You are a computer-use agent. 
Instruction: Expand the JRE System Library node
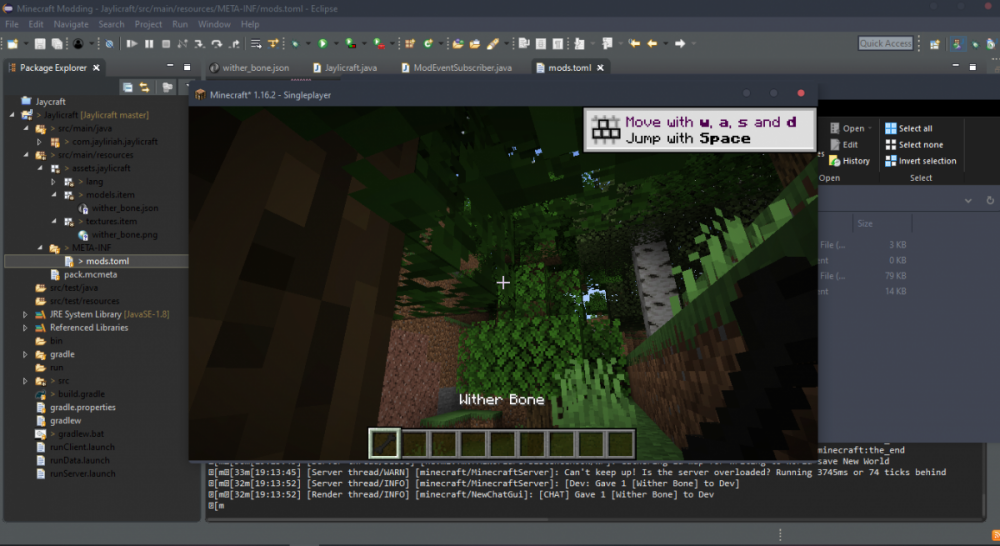click(x=26, y=314)
